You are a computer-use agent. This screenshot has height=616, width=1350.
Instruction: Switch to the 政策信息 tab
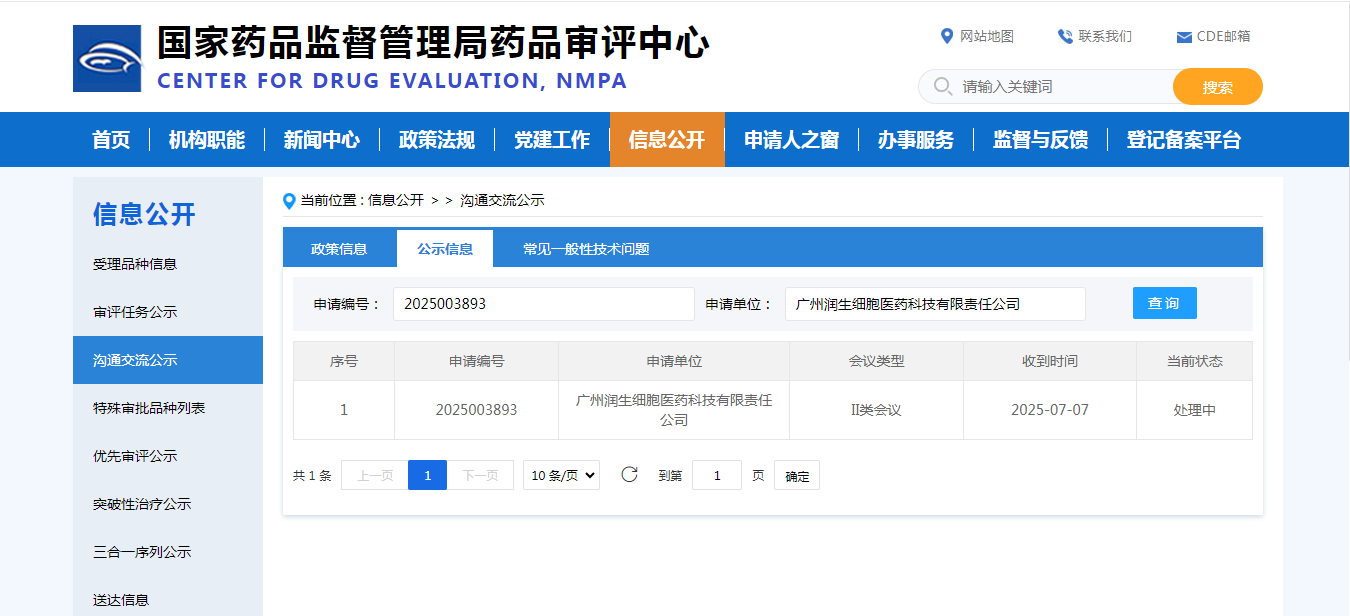(x=340, y=247)
